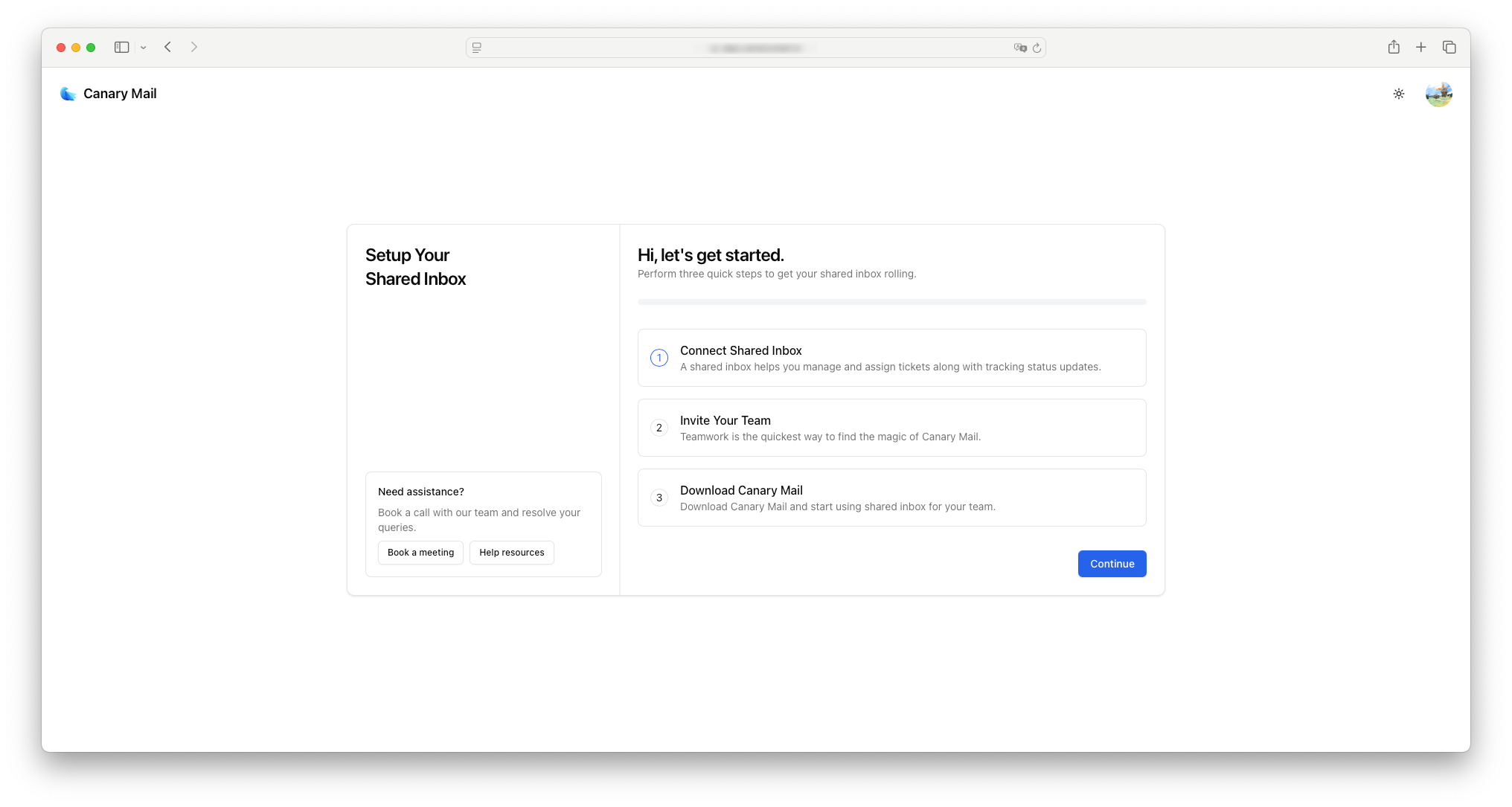The height and width of the screenshot is (807, 1512).
Task: Open the user profile avatar
Action: [x=1438, y=94]
